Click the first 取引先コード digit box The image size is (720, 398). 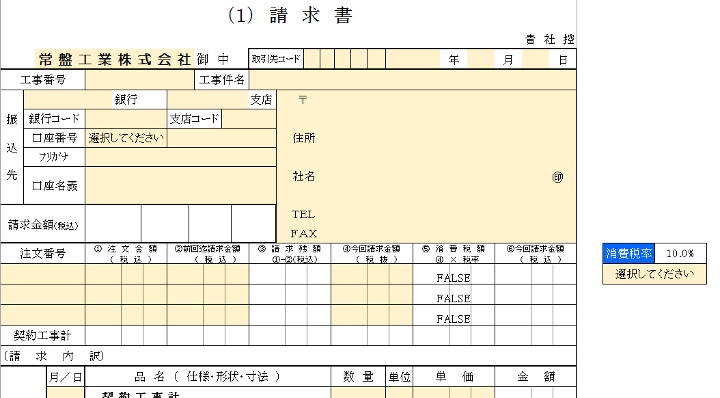tap(312, 59)
